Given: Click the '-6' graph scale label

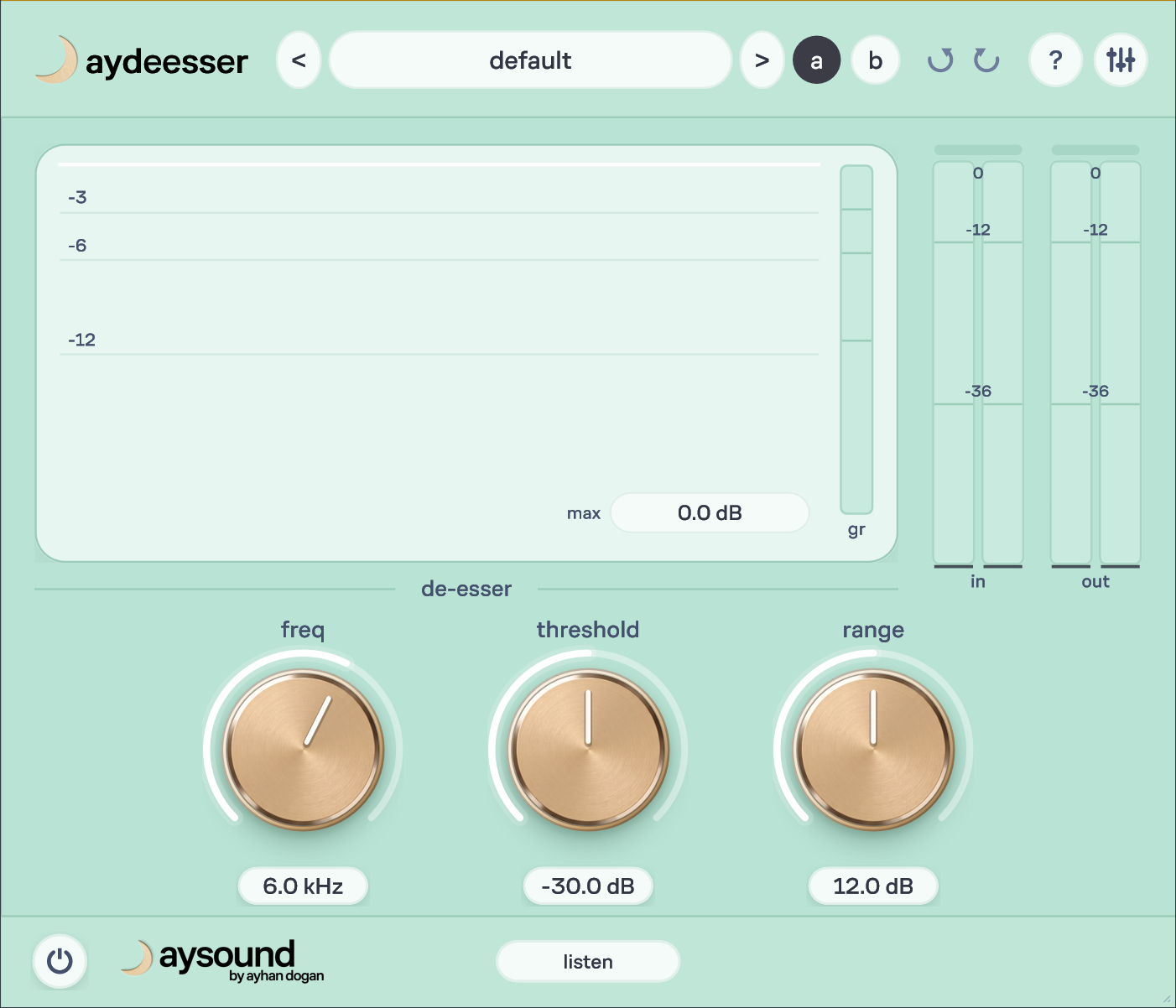Looking at the screenshot, I should point(77,246).
